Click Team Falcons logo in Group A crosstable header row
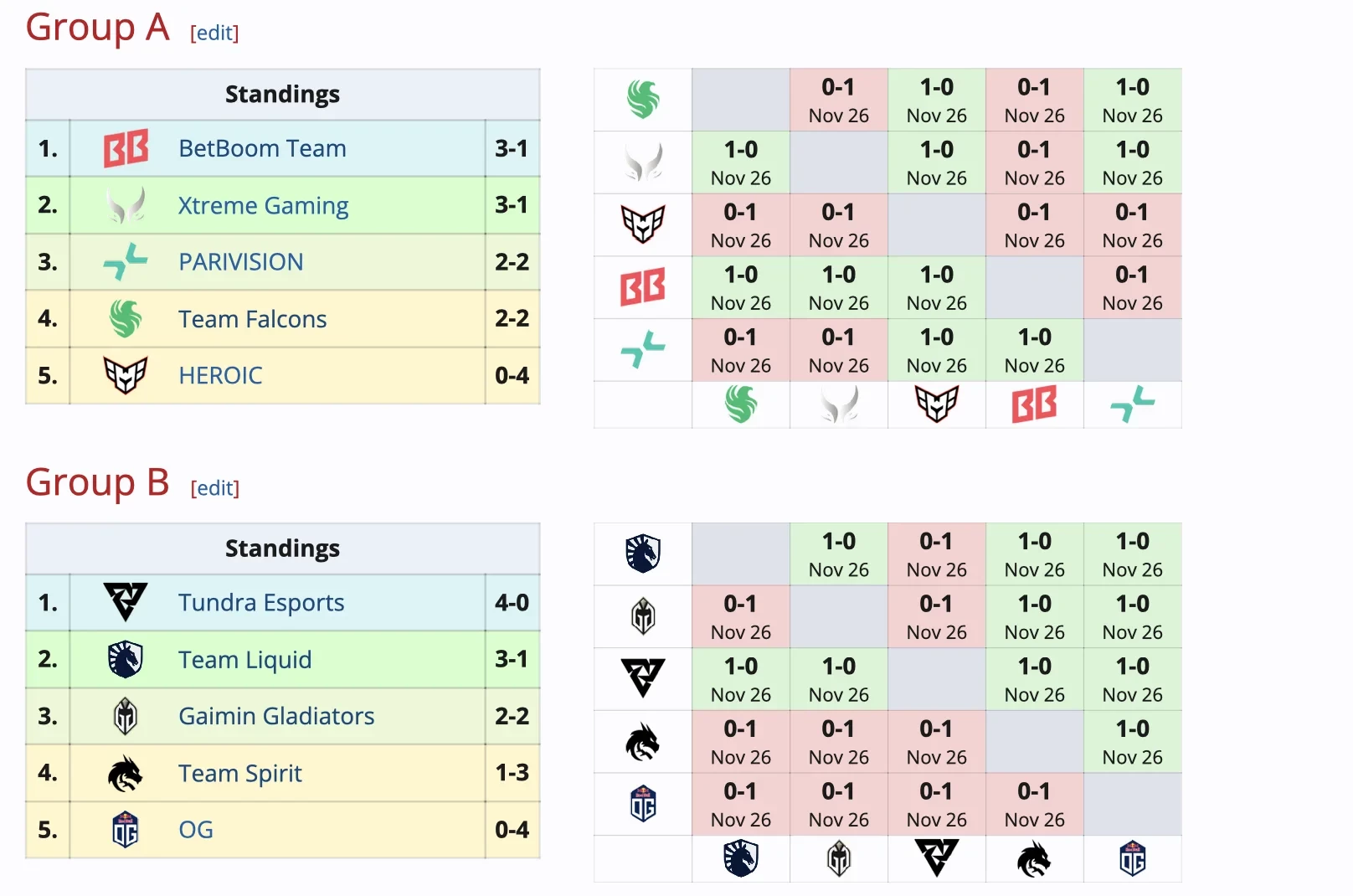The width and height of the screenshot is (1353, 896). pos(643,100)
